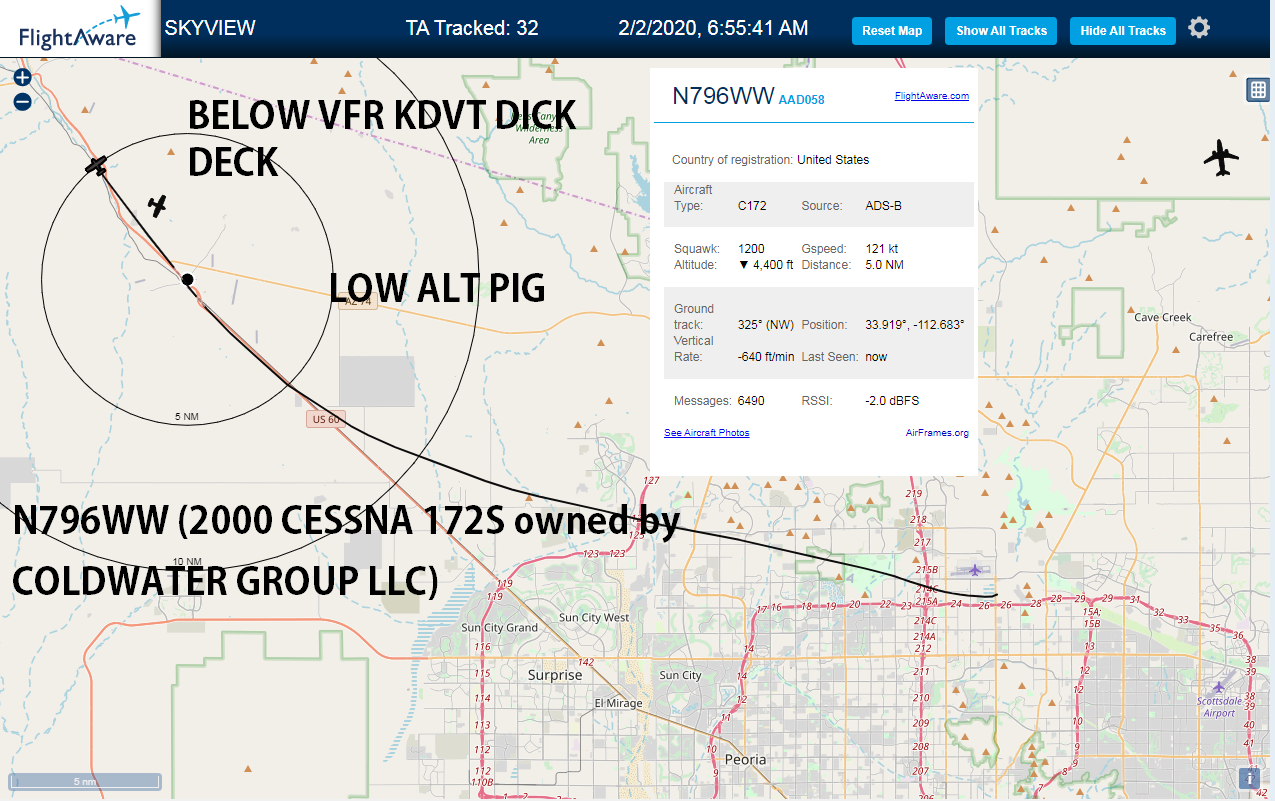This screenshot has height=801, width=1275.
Task: Click the 5 NM range ring label
Action: [186, 416]
